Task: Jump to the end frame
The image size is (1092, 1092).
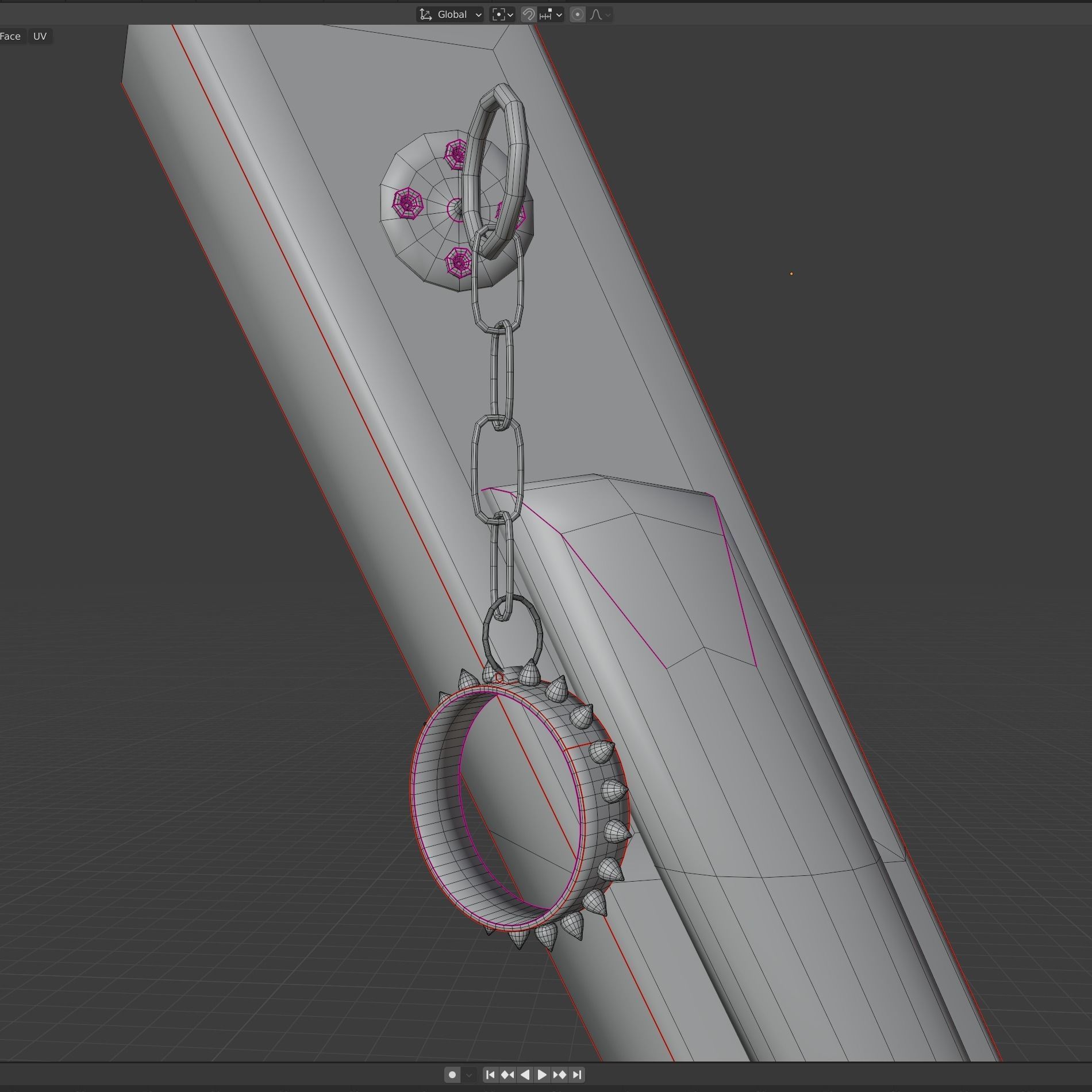Action: point(577,1075)
